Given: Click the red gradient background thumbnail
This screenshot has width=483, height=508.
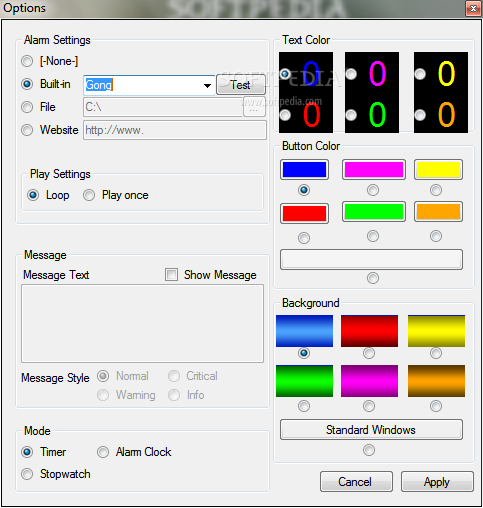Looking at the screenshot, I should coord(369,331).
